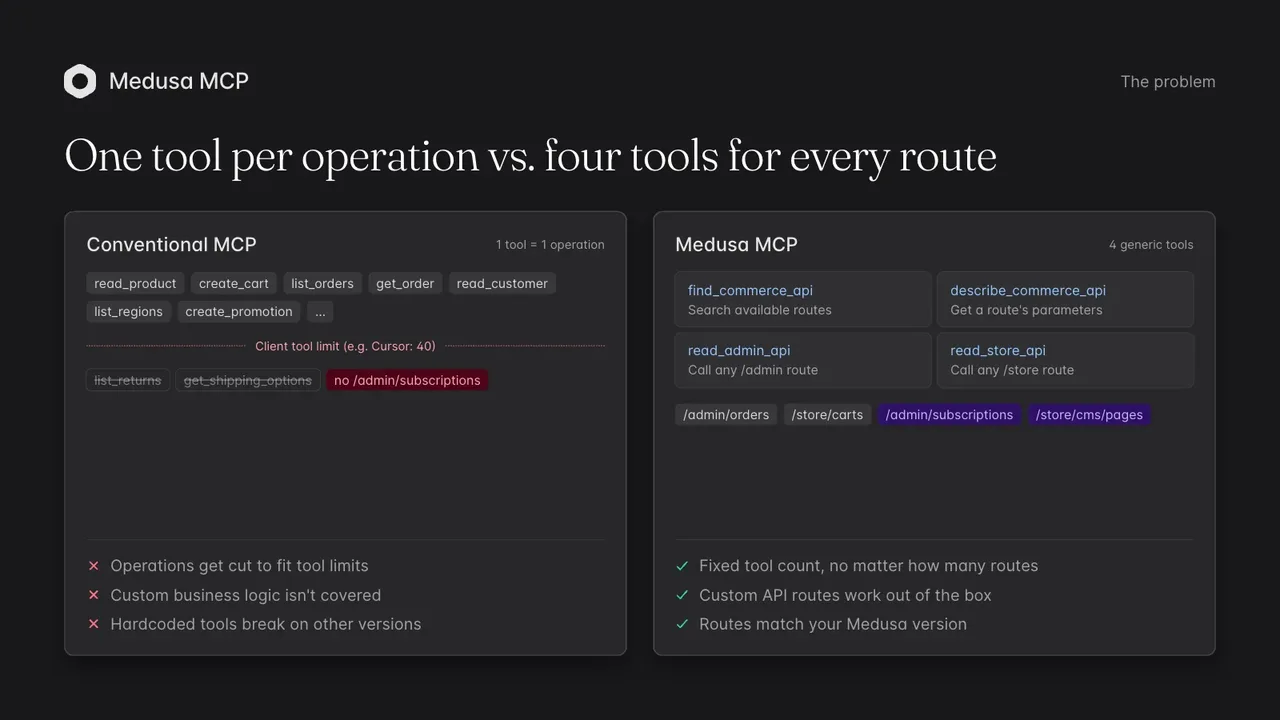Click 'Hardcoded tools break on other versions'

coord(266,624)
